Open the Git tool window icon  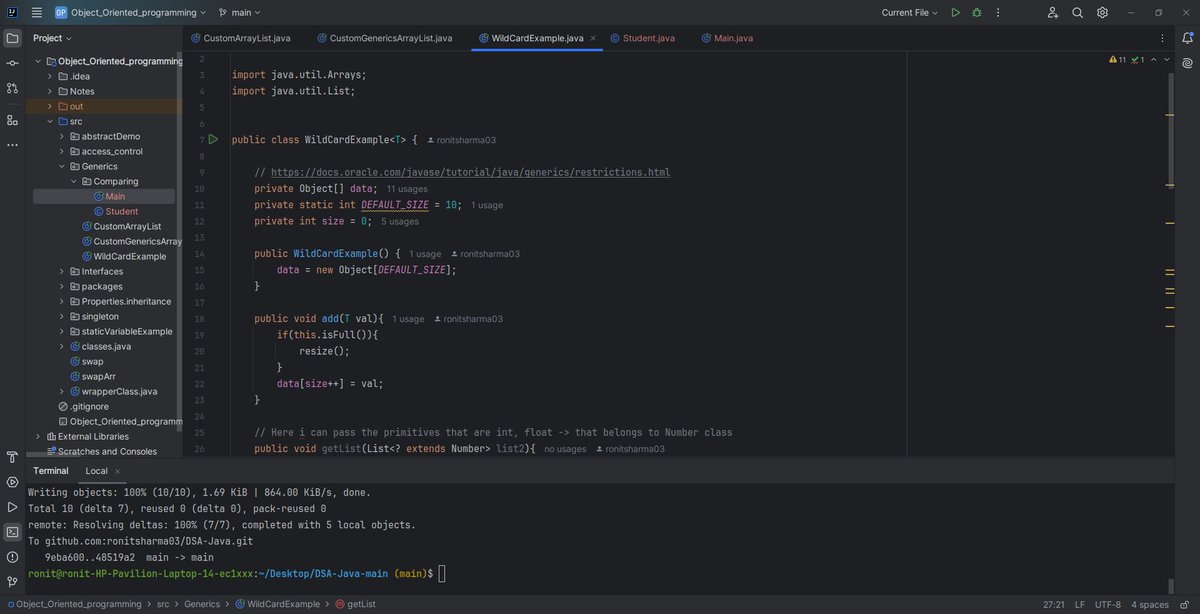click(12, 582)
